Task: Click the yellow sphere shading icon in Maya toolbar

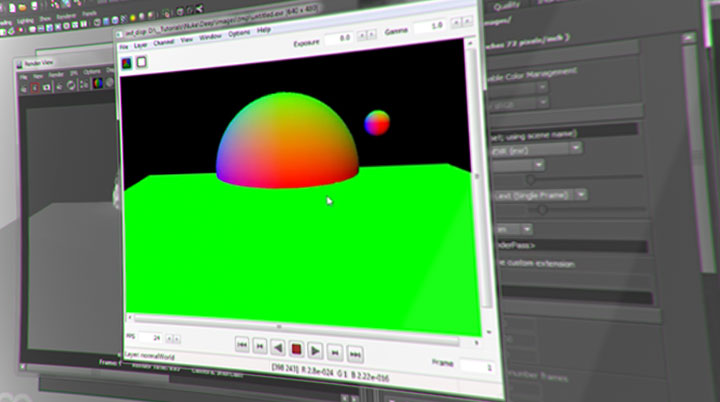Action: pos(133,18)
